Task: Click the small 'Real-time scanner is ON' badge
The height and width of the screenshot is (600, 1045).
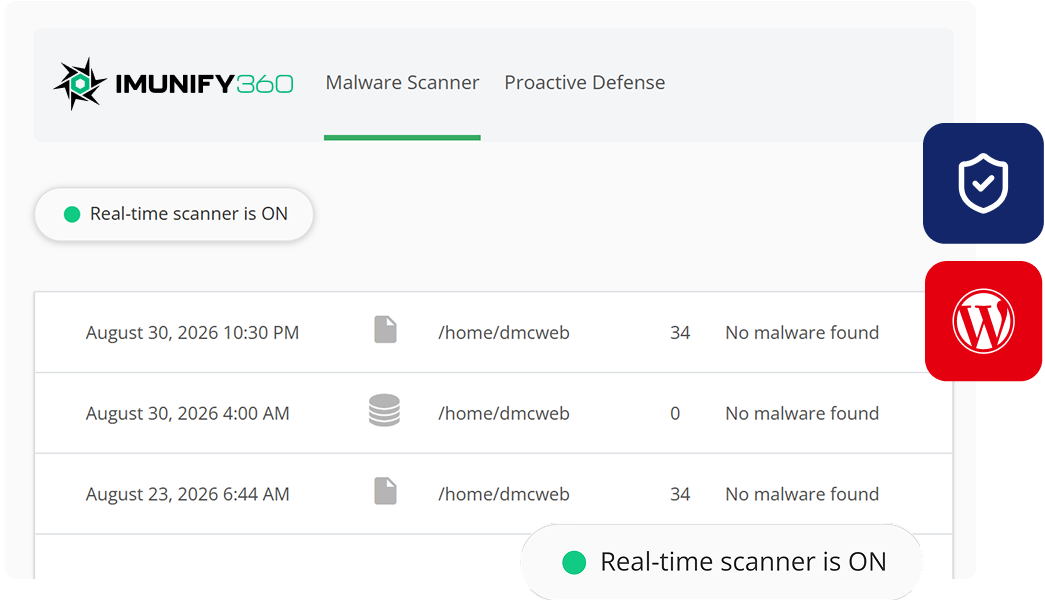Action: [x=174, y=214]
